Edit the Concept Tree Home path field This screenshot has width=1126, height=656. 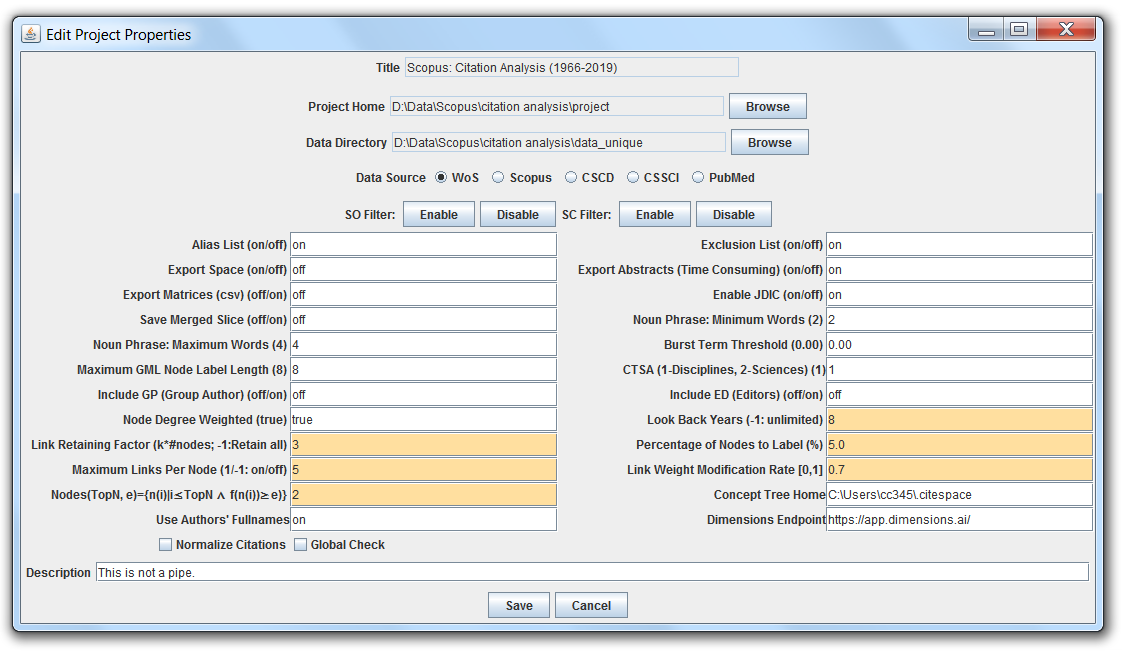(x=959, y=495)
